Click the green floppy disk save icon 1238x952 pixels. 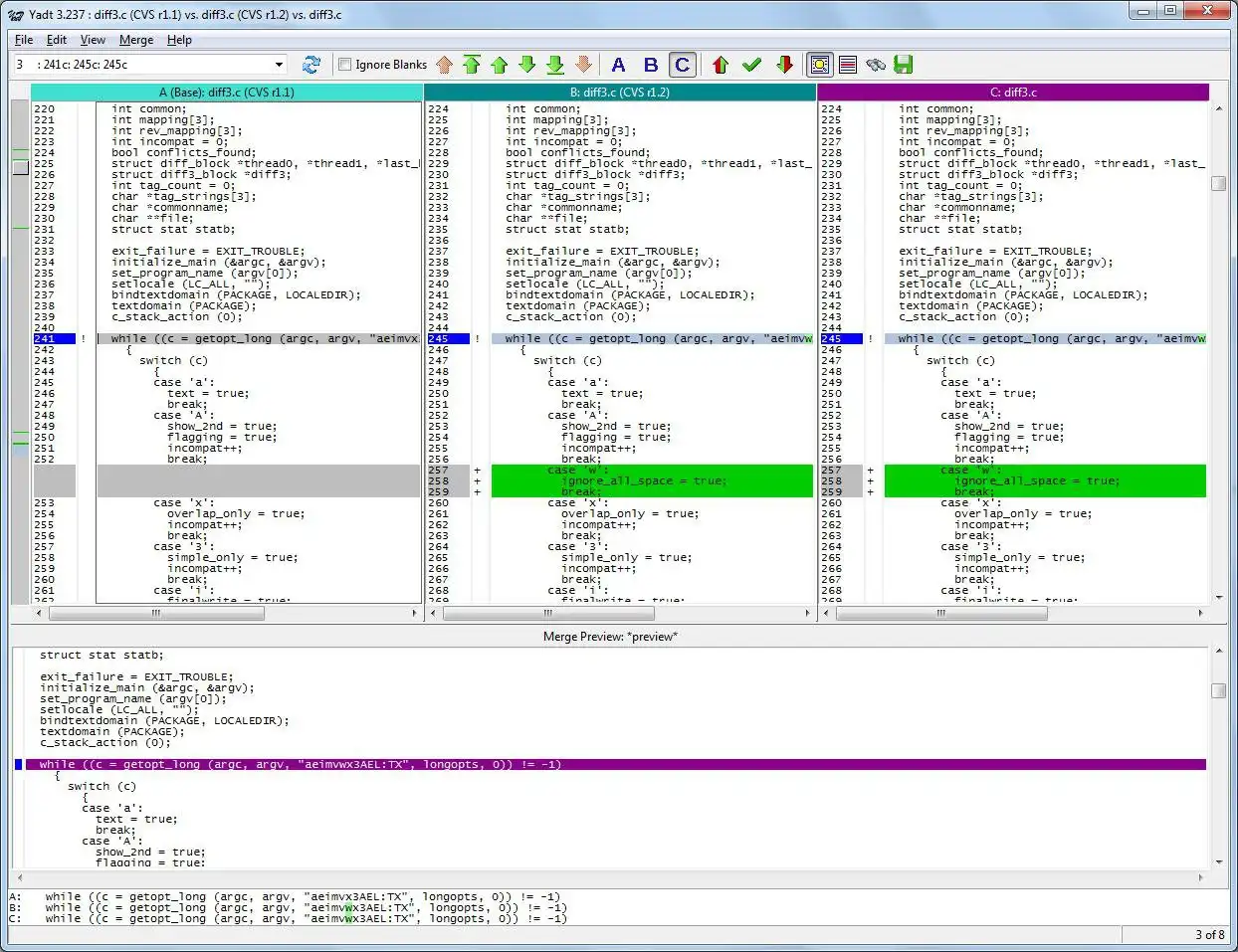coord(903,65)
